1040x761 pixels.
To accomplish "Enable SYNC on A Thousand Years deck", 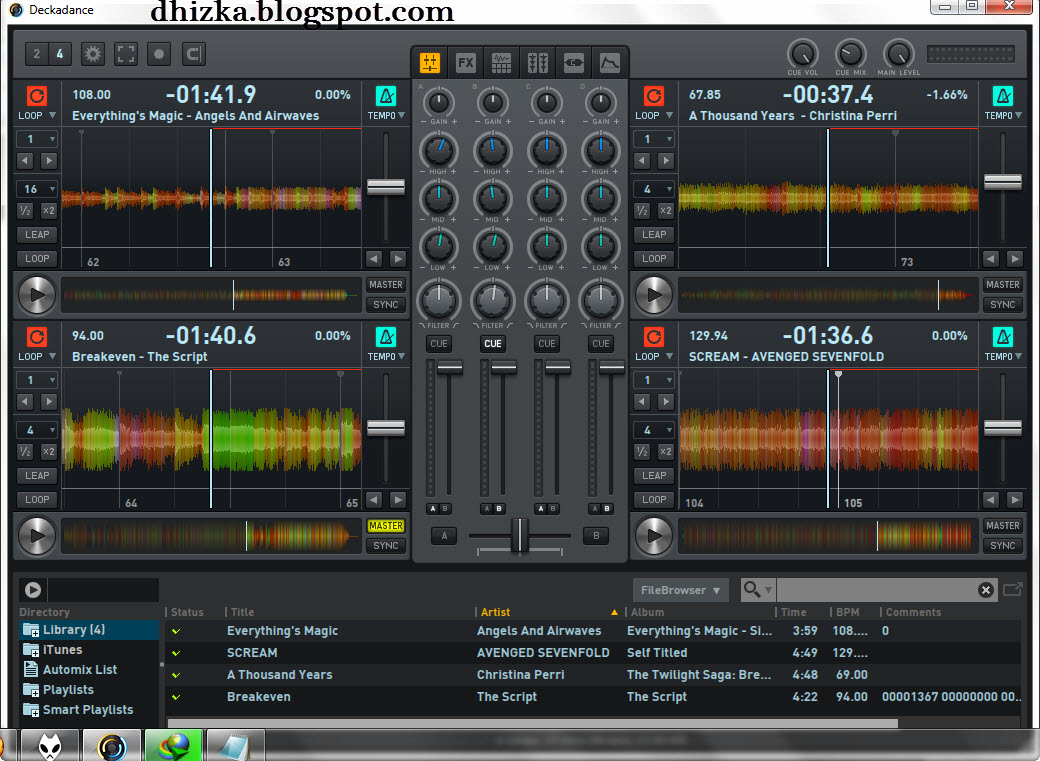I will (x=1003, y=305).
